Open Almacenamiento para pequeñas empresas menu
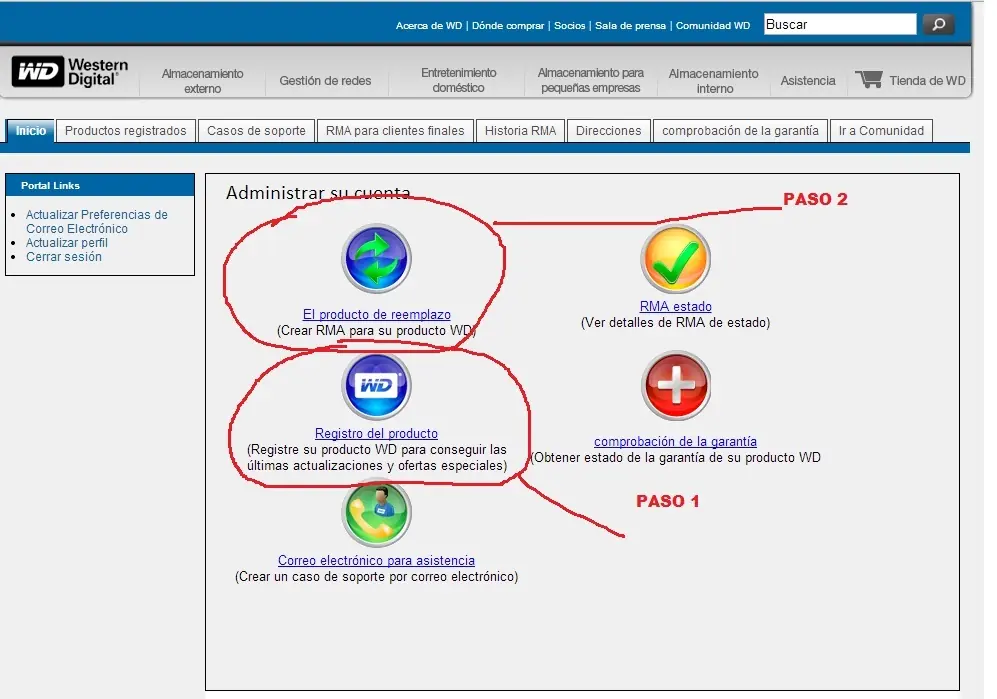 coord(591,80)
